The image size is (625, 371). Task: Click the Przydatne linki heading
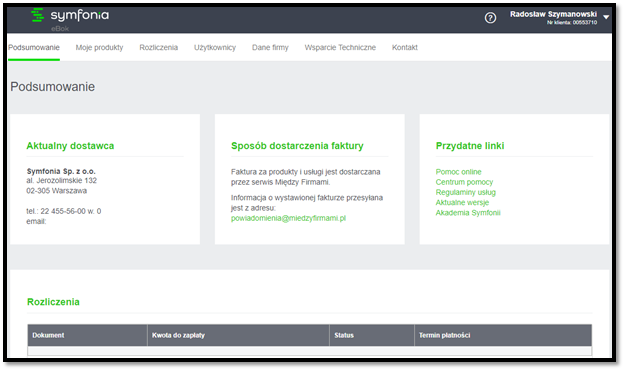click(x=470, y=146)
